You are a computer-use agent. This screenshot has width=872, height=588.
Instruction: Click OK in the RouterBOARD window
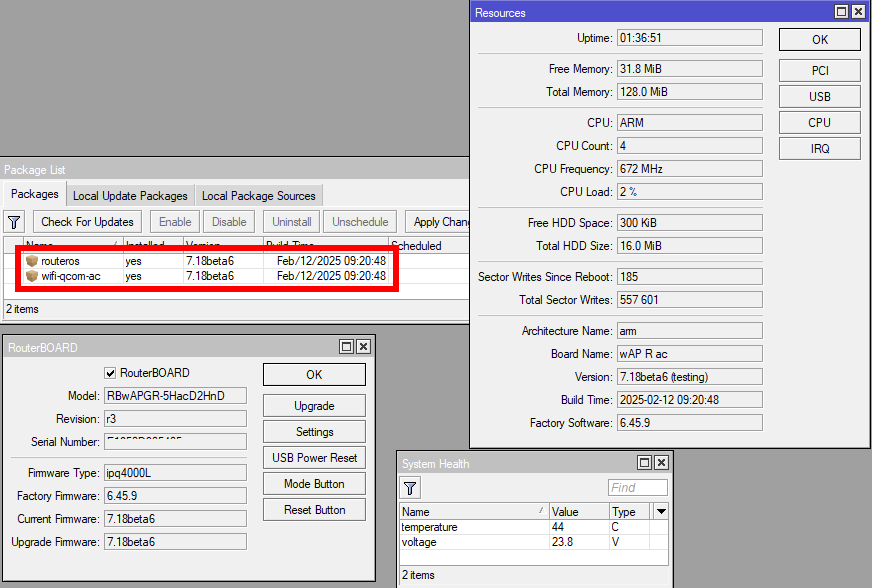click(x=314, y=374)
